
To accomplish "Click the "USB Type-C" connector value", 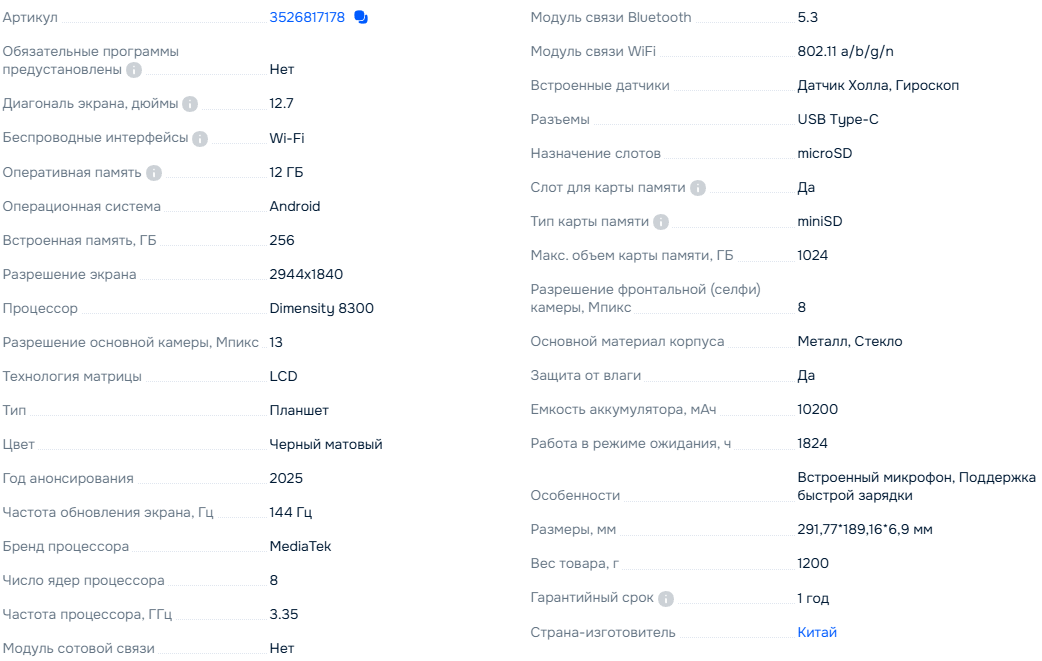I will 838,119.
